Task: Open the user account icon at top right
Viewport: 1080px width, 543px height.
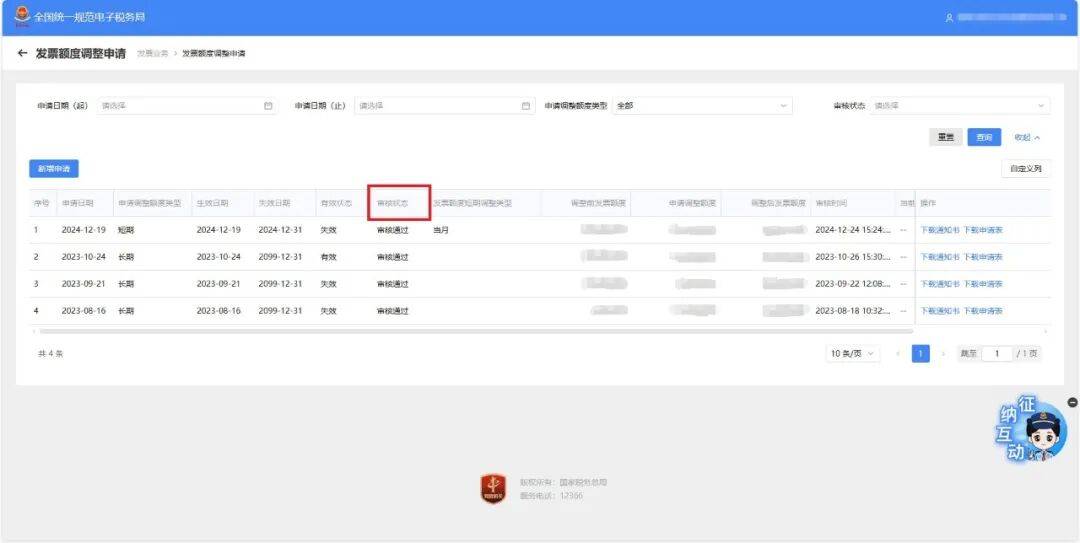Action: coord(948,18)
